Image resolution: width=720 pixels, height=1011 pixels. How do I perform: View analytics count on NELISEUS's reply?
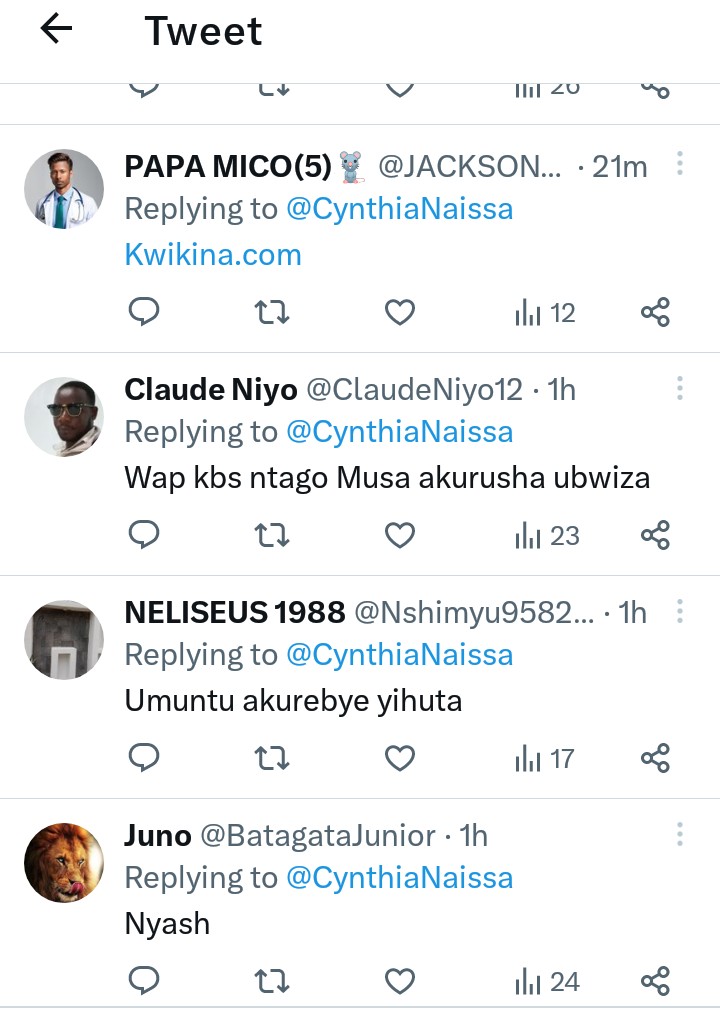[546, 759]
